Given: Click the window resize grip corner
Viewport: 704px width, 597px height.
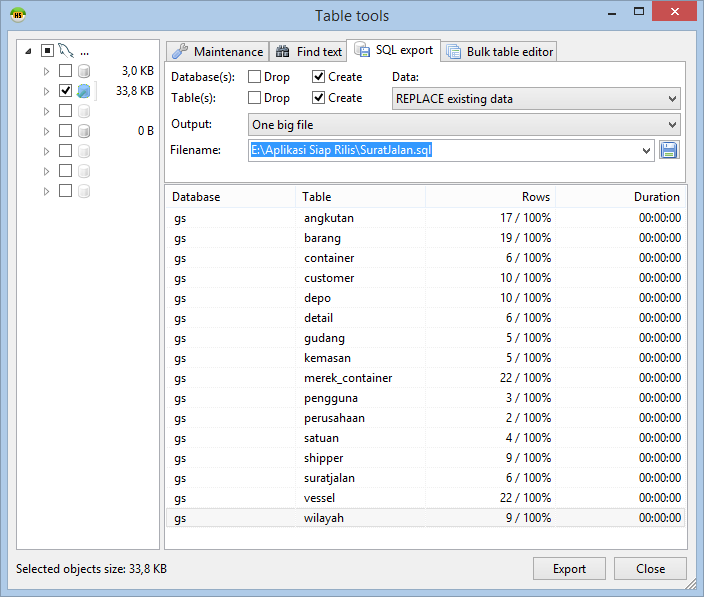Looking at the screenshot, I should point(691,584).
